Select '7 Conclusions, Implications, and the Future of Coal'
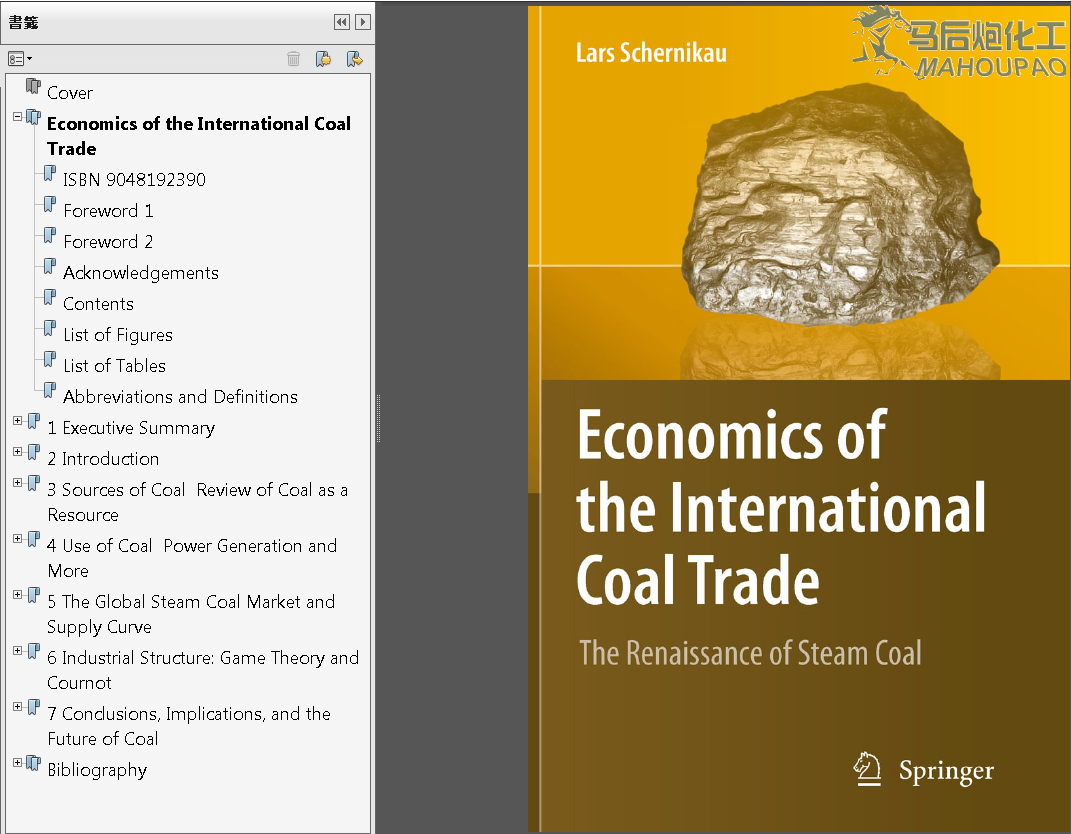1071x834 pixels. coord(189,726)
